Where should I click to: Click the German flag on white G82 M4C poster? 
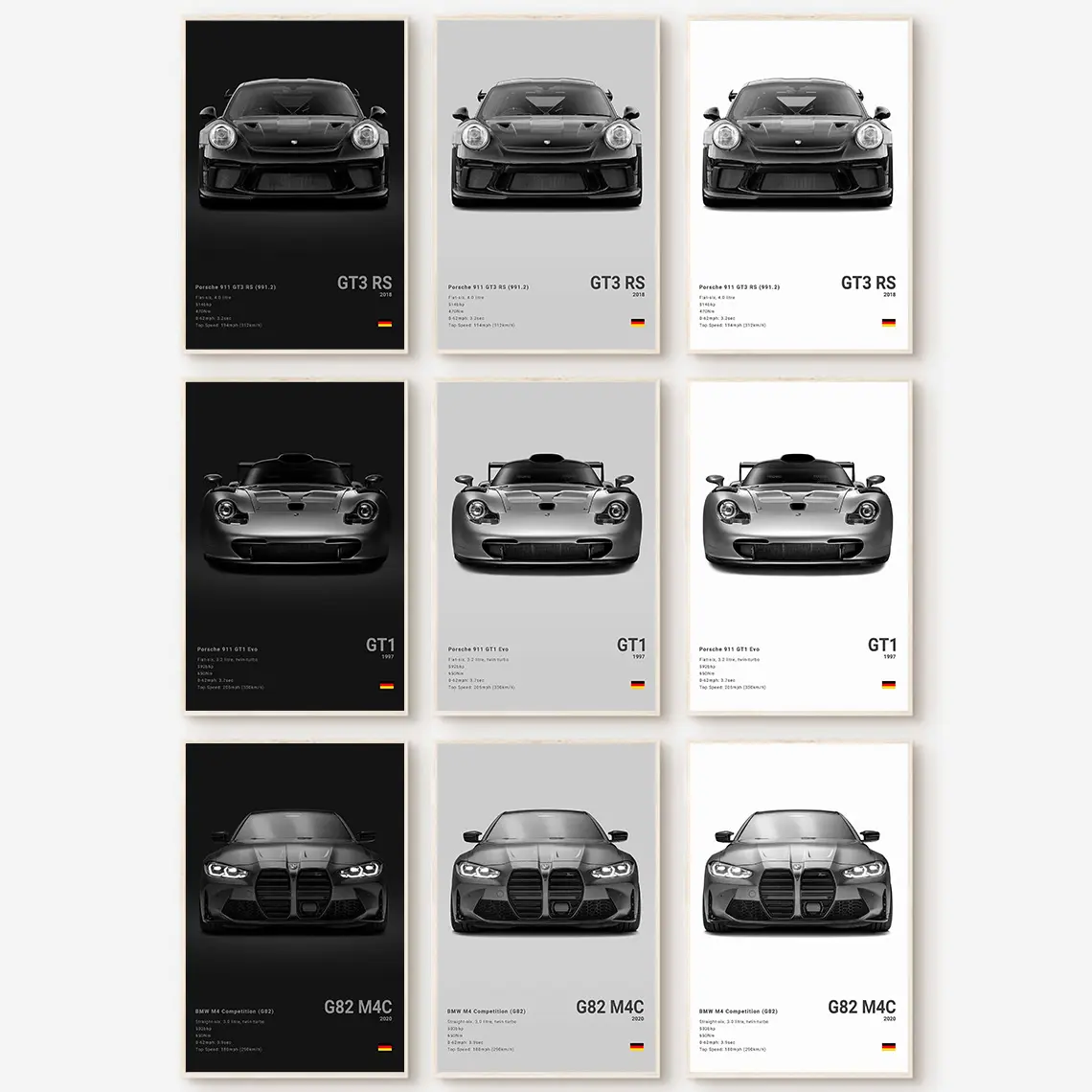[889, 1045]
